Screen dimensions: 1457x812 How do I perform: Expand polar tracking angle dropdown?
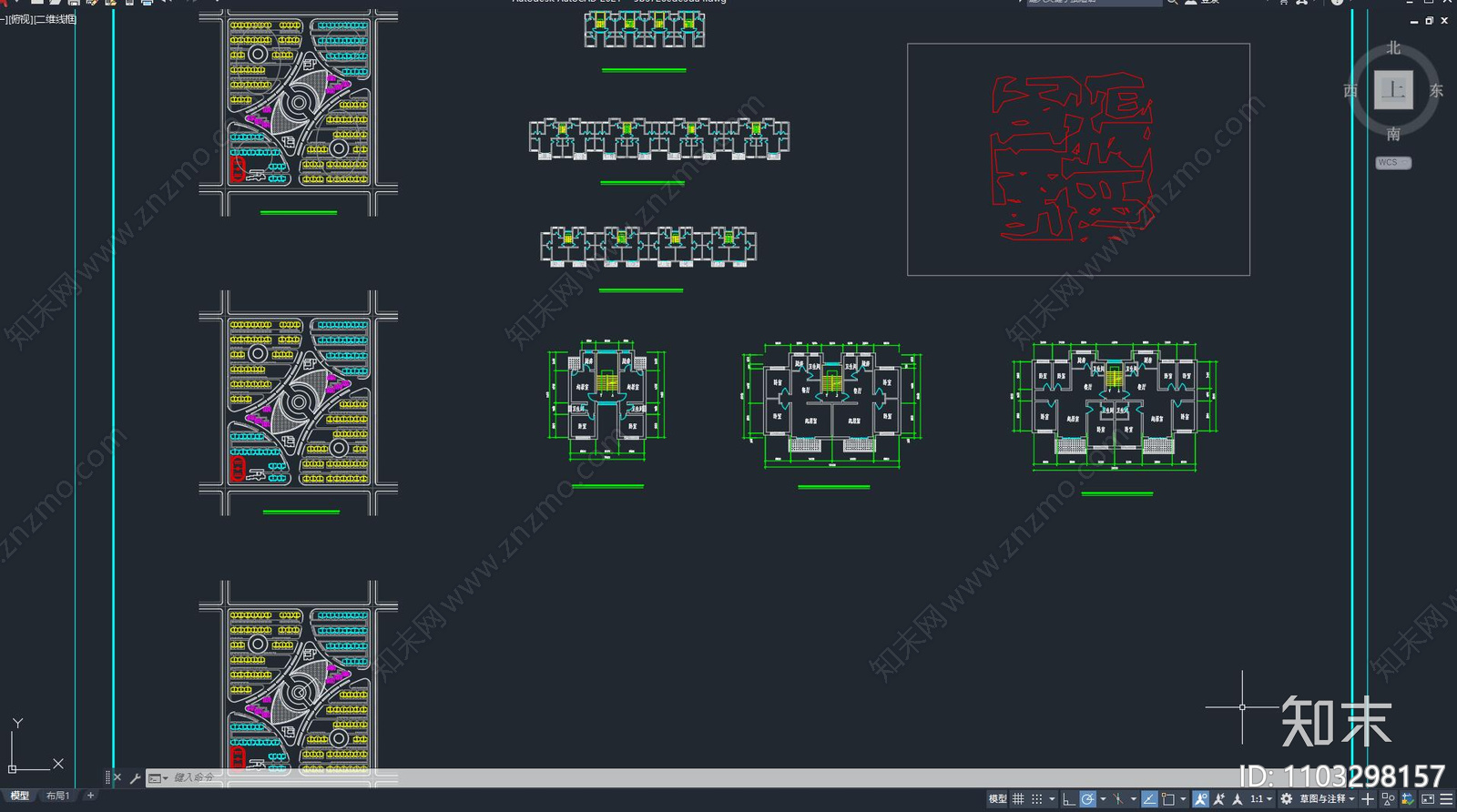(1103, 799)
